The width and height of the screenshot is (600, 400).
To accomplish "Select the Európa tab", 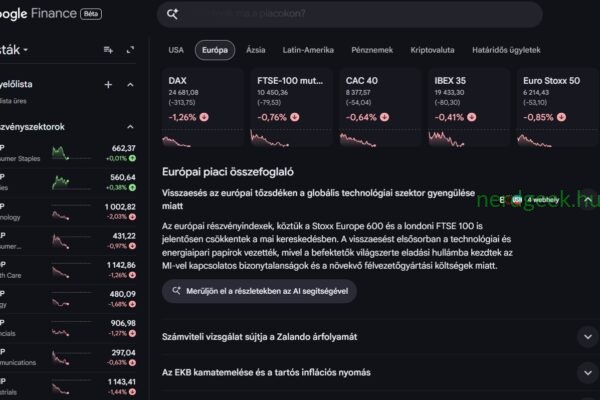I will pyautogui.click(x=215, y=50).
